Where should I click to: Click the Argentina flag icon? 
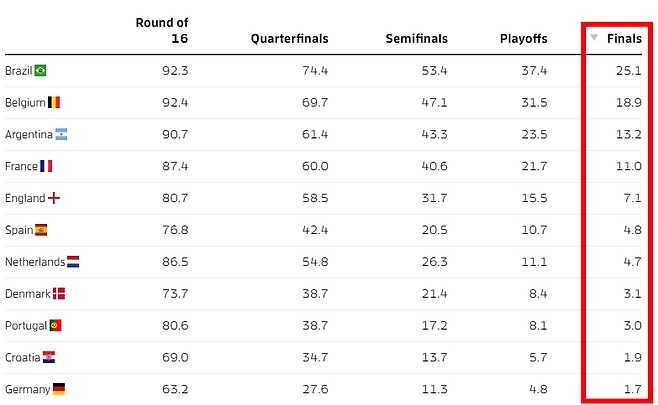(x=62, y=134)
